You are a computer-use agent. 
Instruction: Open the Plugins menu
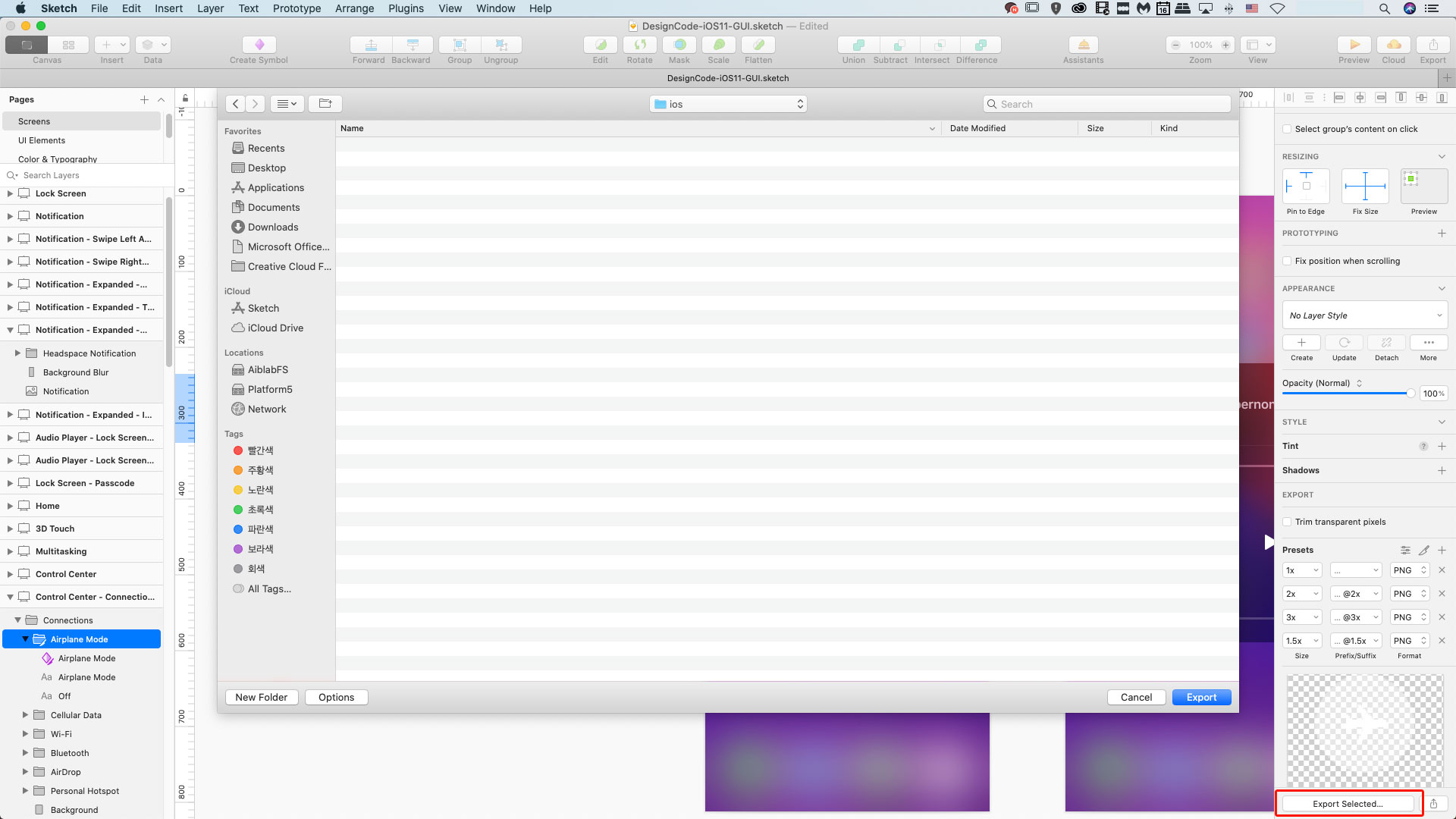pos(406,8)
